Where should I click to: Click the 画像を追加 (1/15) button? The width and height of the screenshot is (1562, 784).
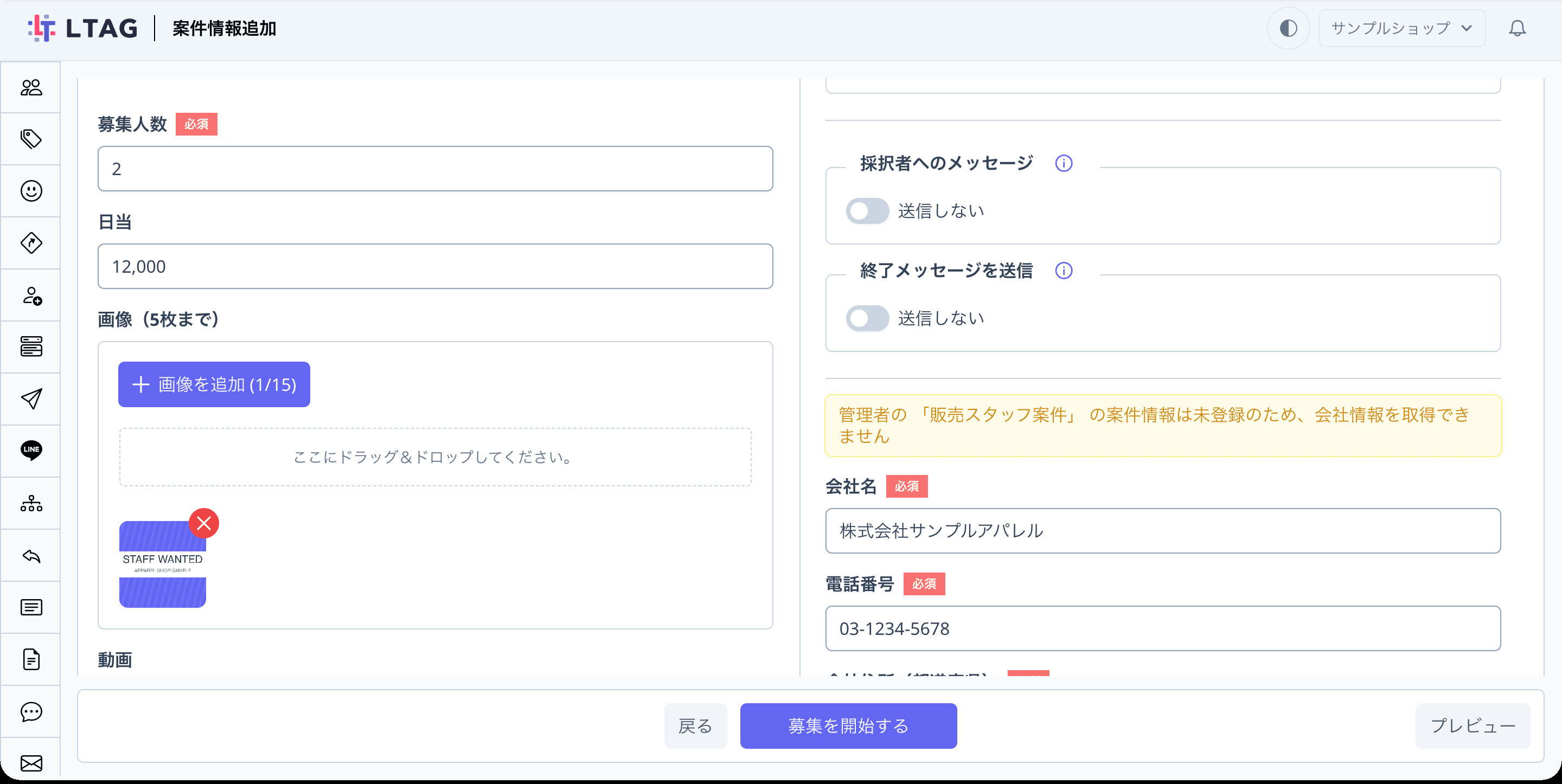(x=214, y=384)
